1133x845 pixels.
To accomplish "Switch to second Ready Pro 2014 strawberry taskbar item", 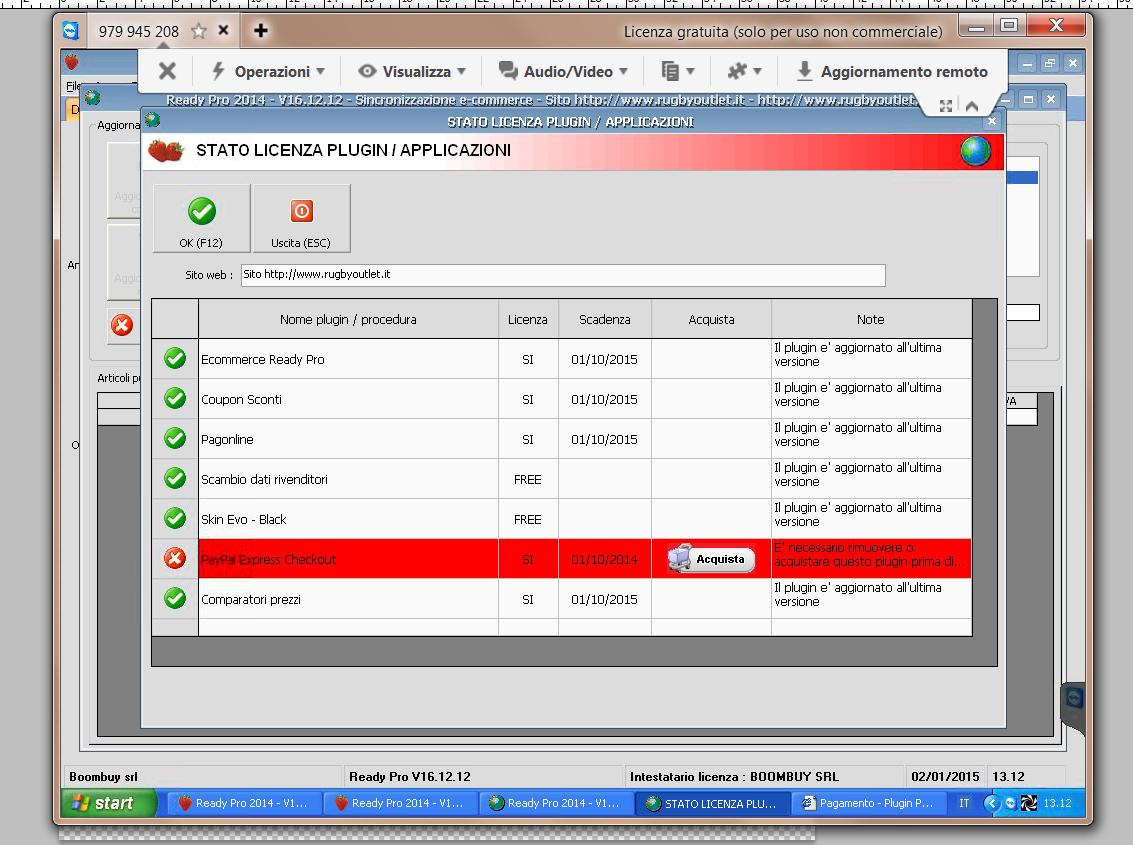I will (400, 803).
